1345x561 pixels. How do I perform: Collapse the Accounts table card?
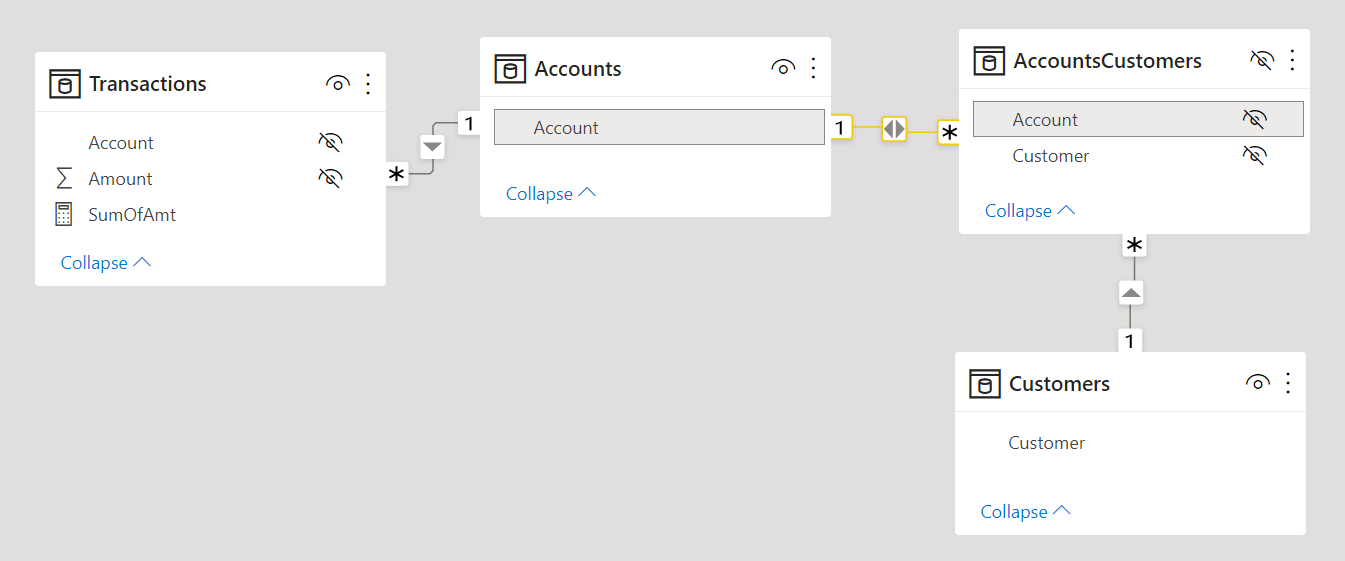pyautogui.click(x=551, y=193)
